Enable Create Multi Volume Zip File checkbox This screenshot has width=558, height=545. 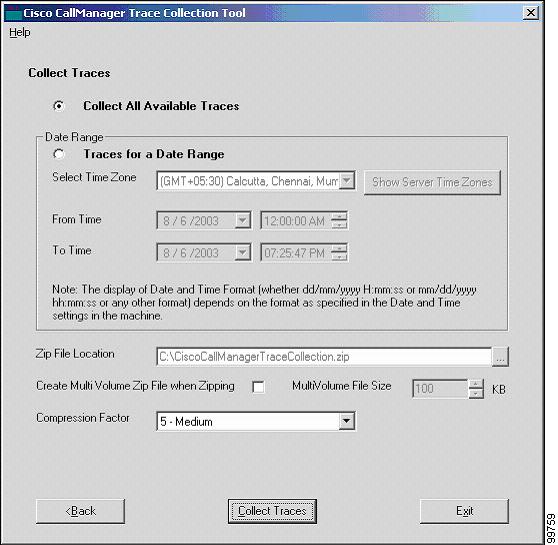click(258, 387)
